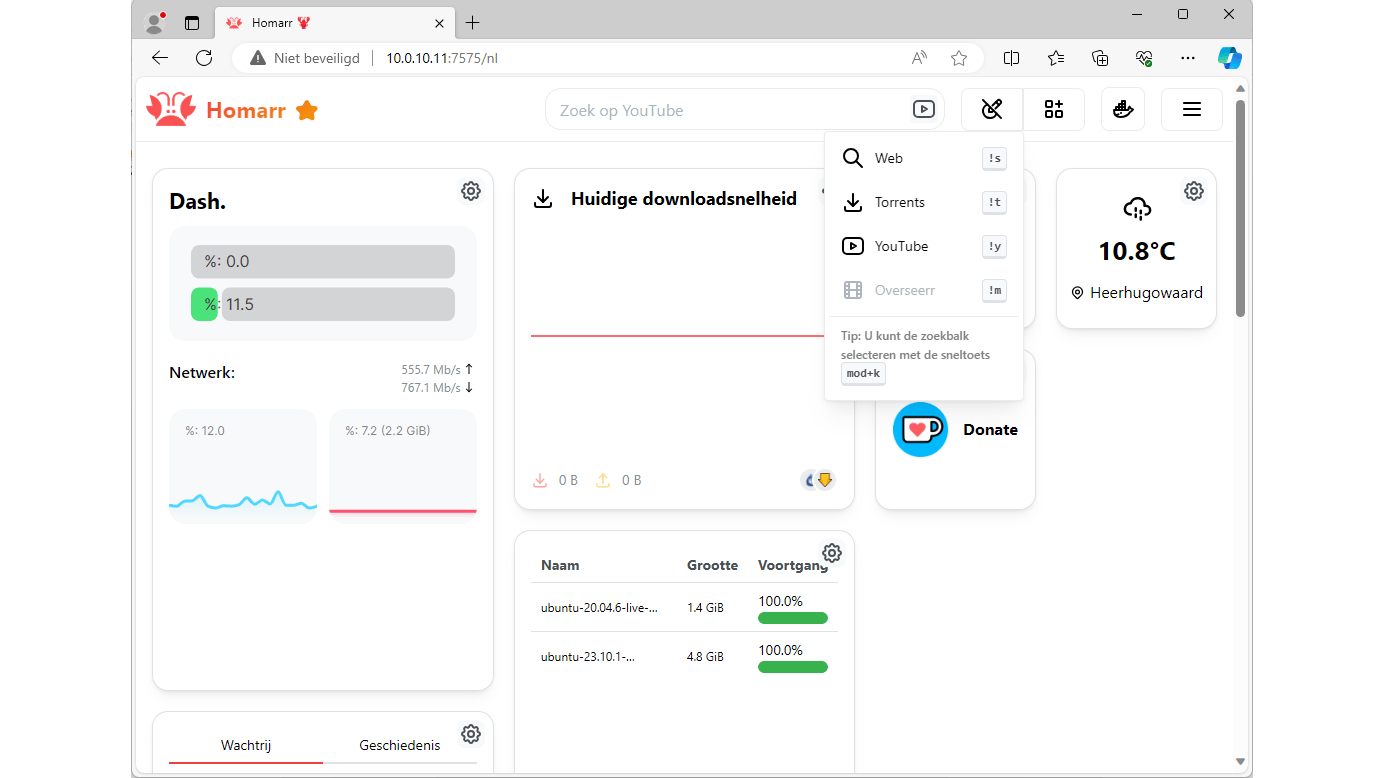Click the Heerhugowaard location label
1383x778 pixels.
(1146, 293)
